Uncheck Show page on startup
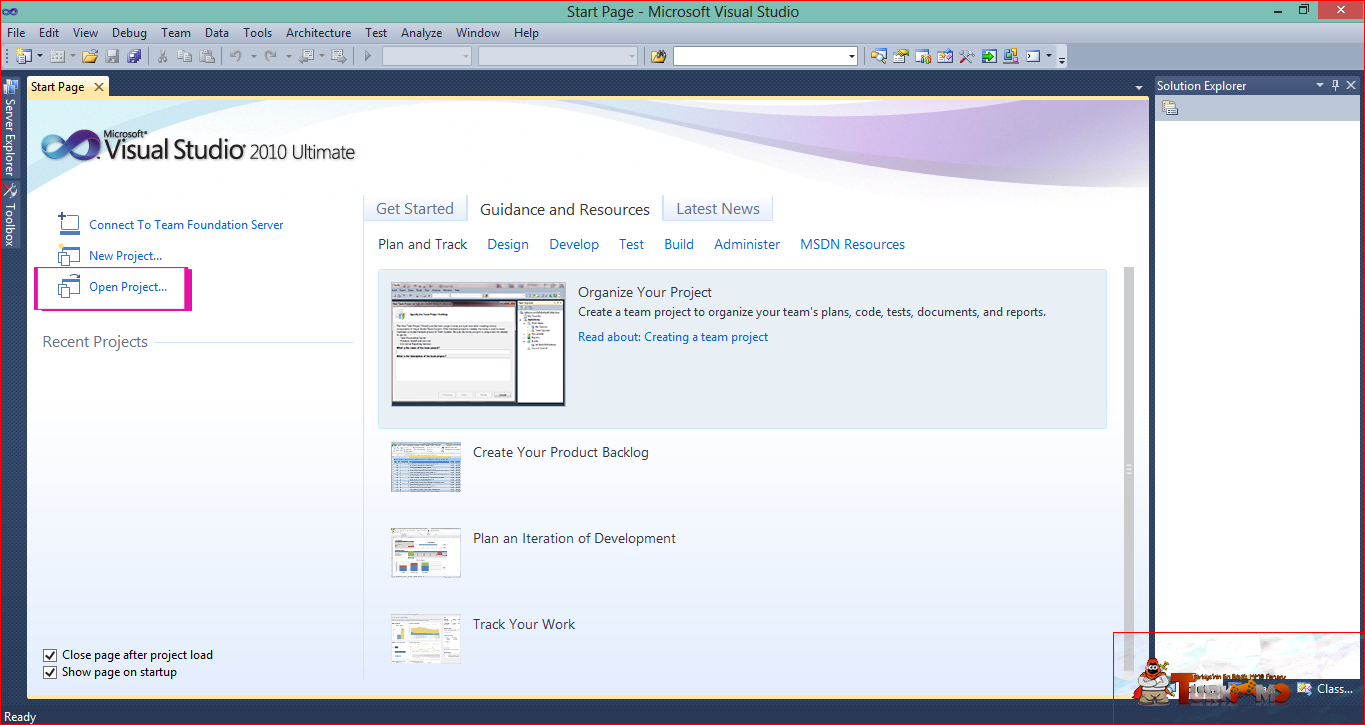Viewport: 1365px width, 725px height. click(50, 672)
